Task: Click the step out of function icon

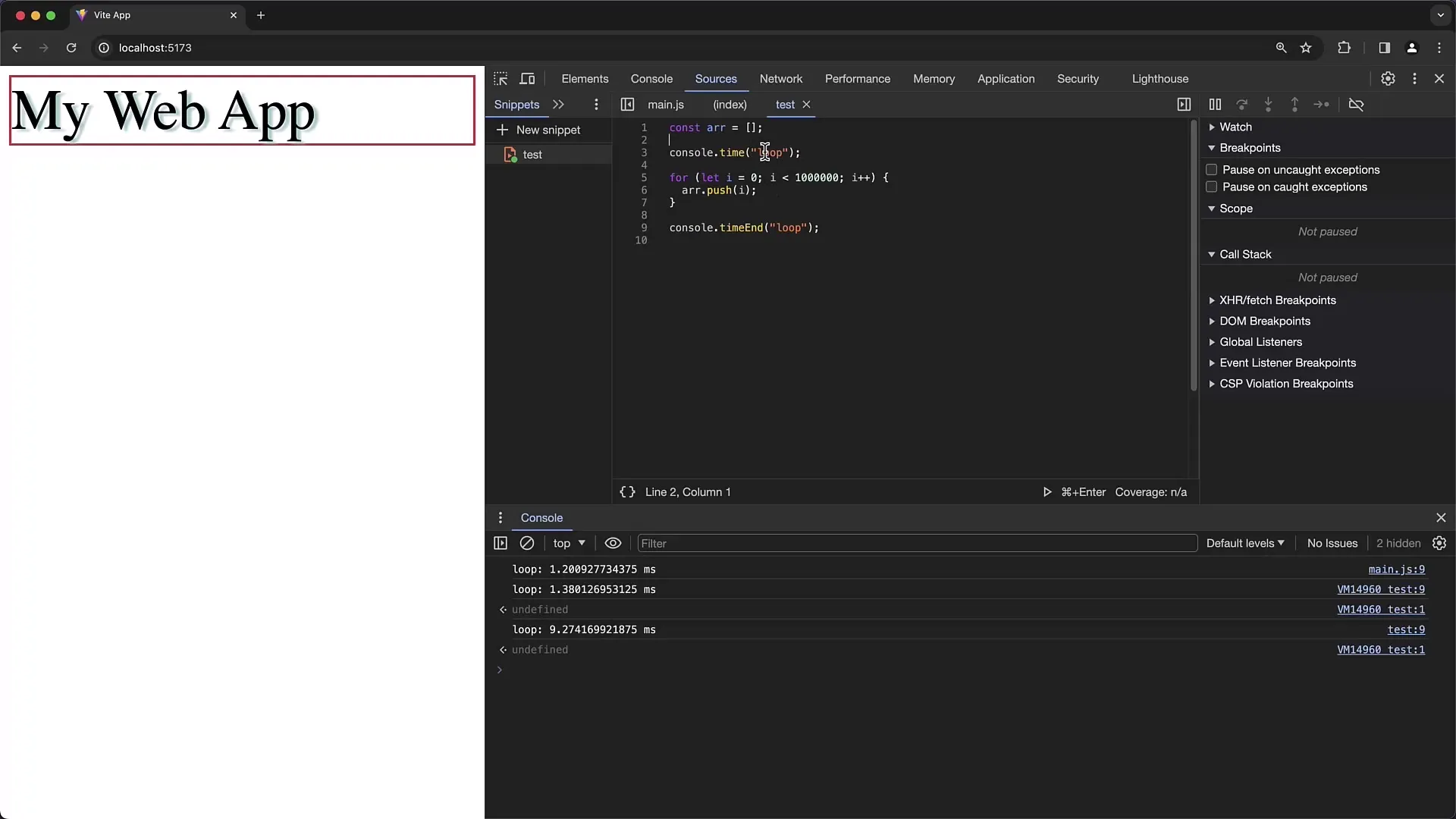Action: [x=1294, y=104]
